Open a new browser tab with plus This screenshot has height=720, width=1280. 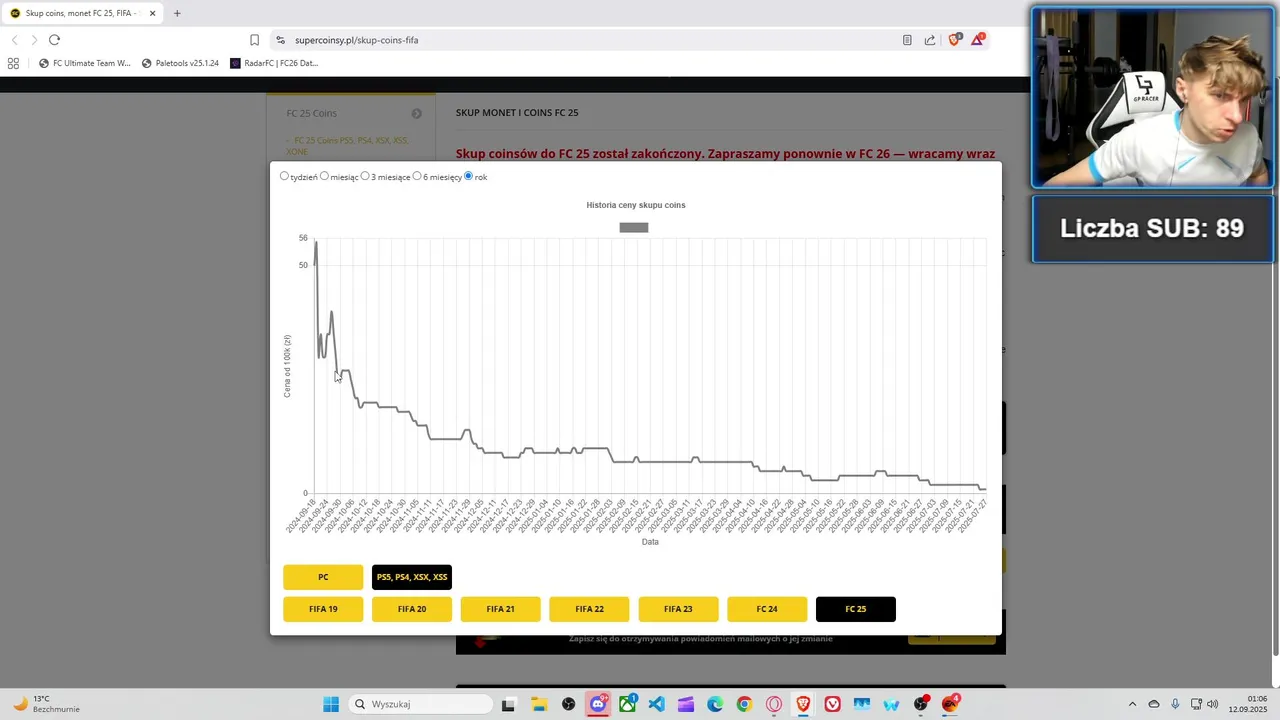click(x=177, y=13)
